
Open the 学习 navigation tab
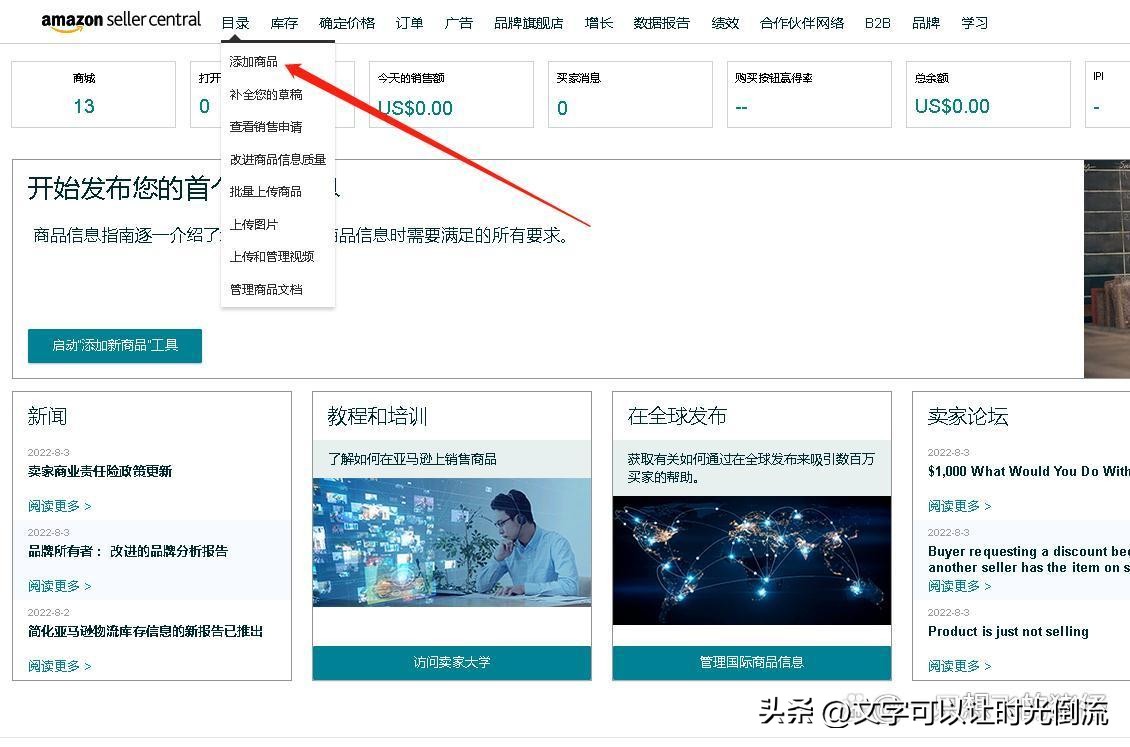974,22
